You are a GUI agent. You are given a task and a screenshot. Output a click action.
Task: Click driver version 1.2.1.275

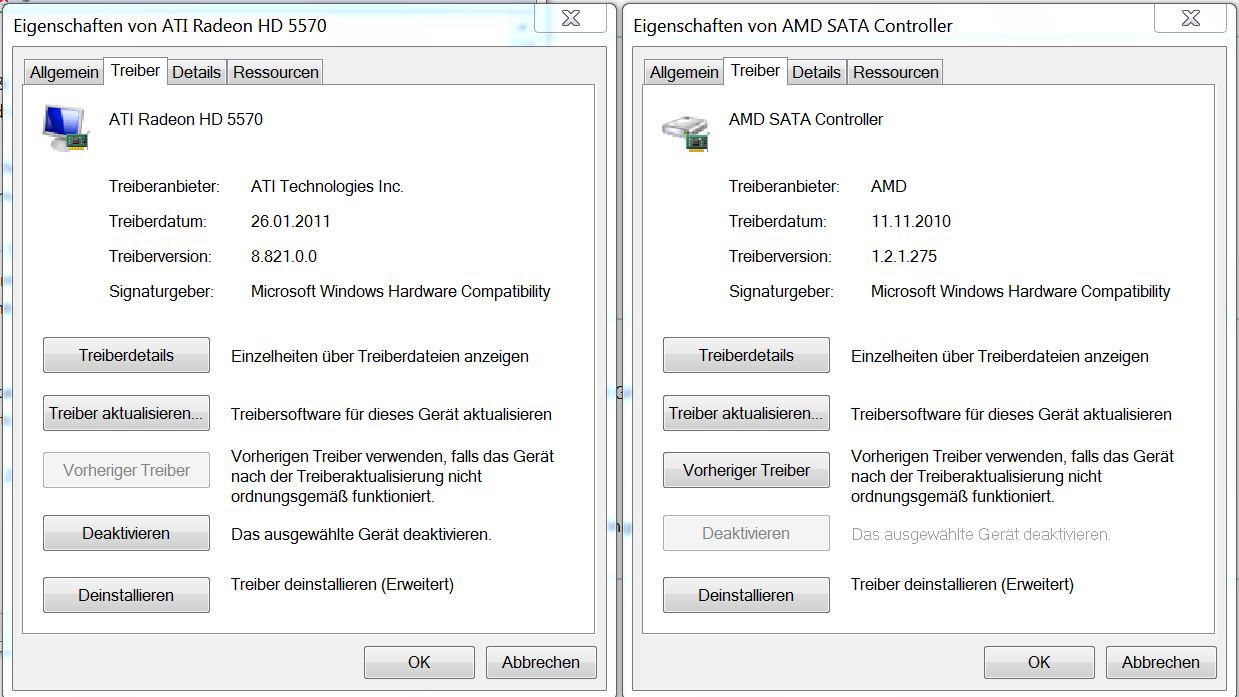point(904,256)
